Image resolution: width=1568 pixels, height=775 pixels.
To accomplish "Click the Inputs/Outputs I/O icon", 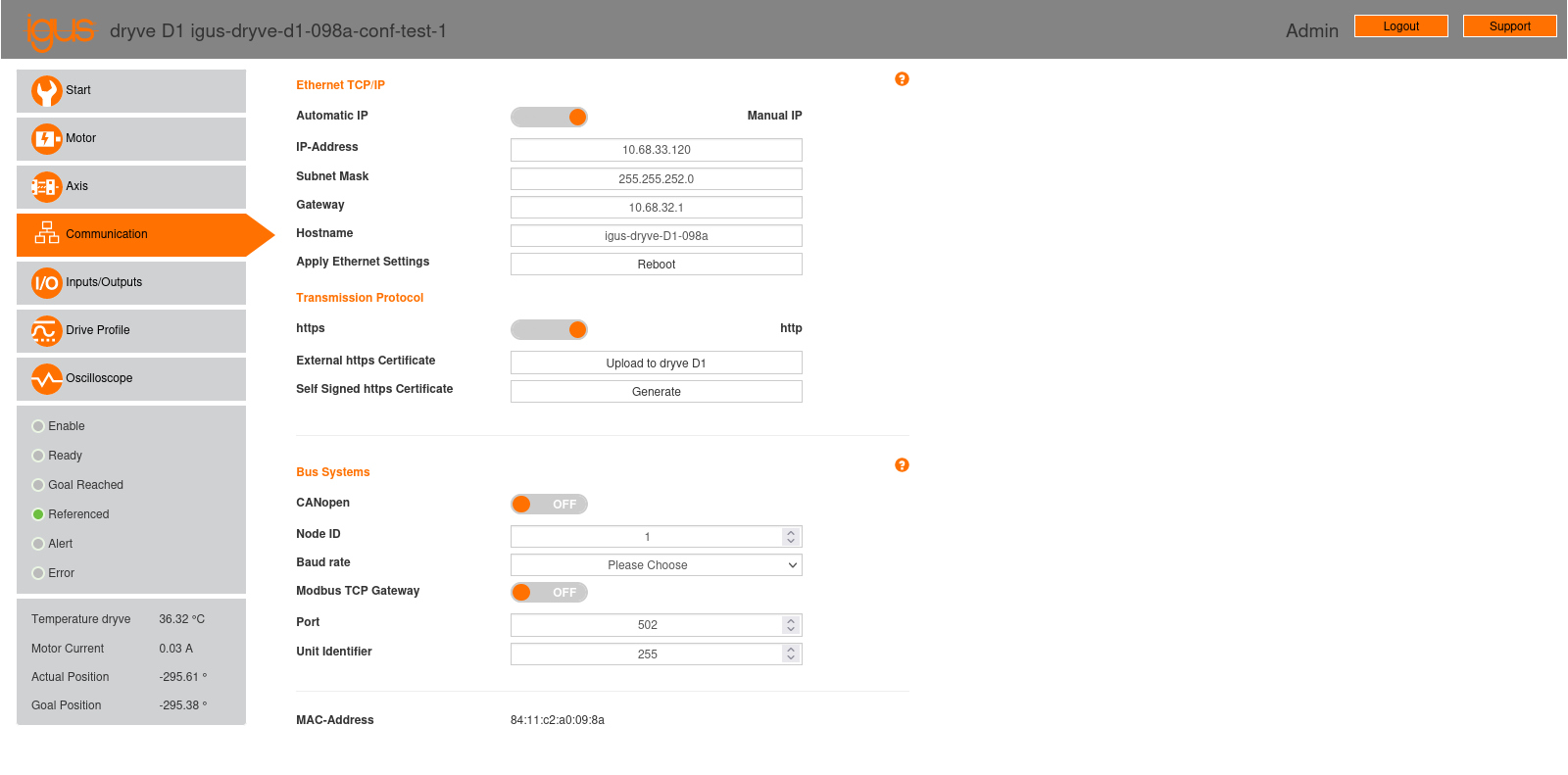I will 46,283.
